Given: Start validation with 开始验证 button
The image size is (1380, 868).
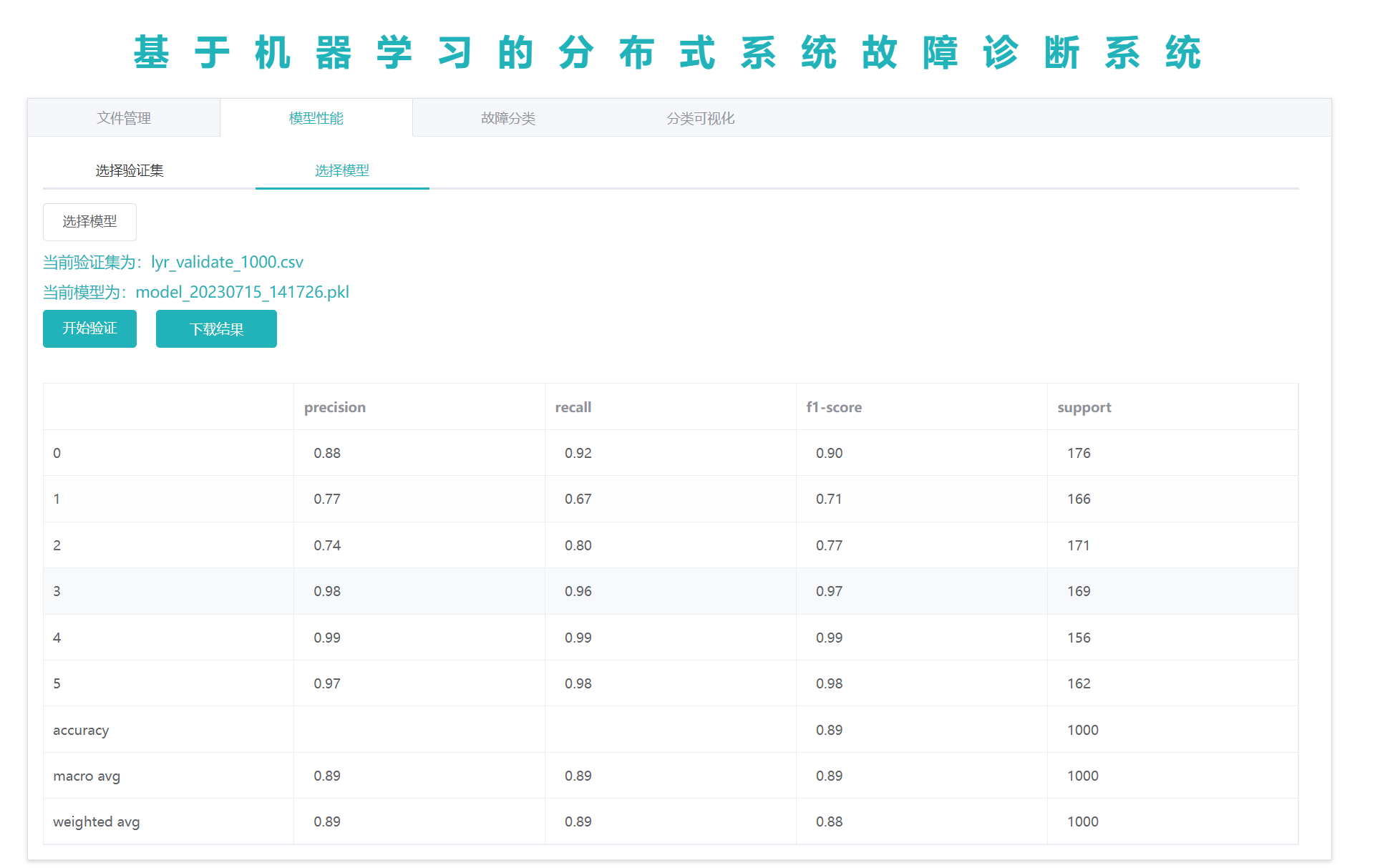Looking at the screenshot, I should tap(89, 328).
